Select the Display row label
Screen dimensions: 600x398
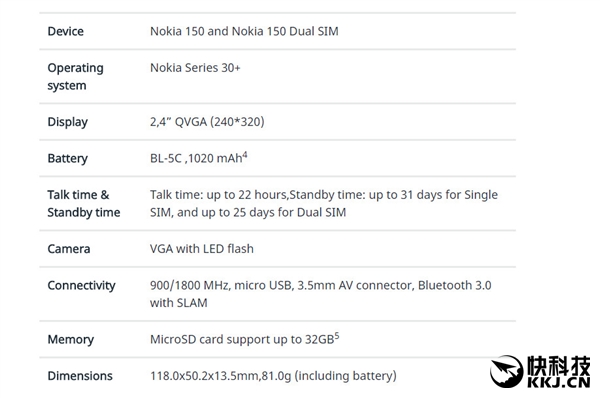(x=68, y=122)
